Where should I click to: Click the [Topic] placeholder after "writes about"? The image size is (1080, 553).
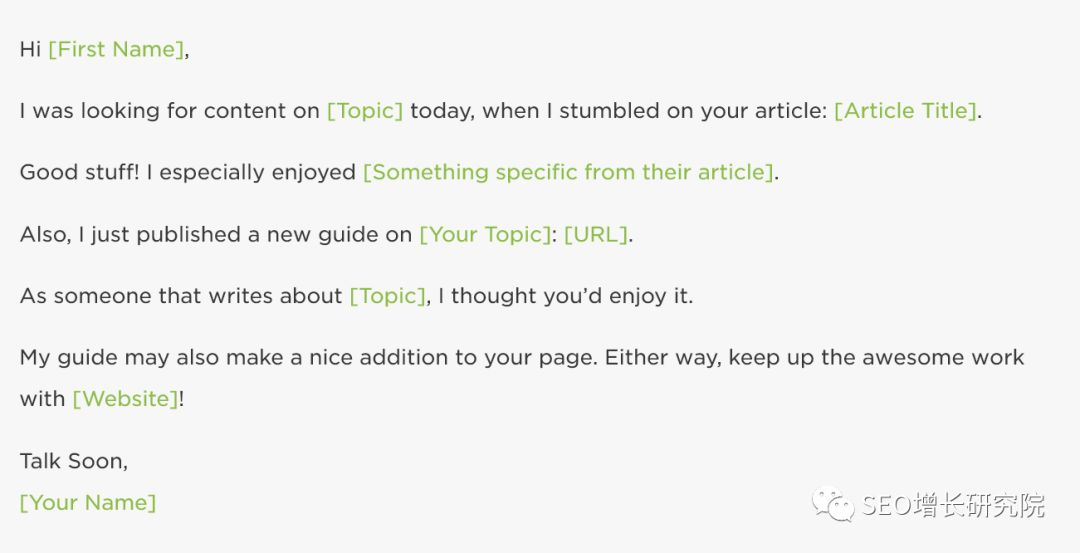(388, 296)
